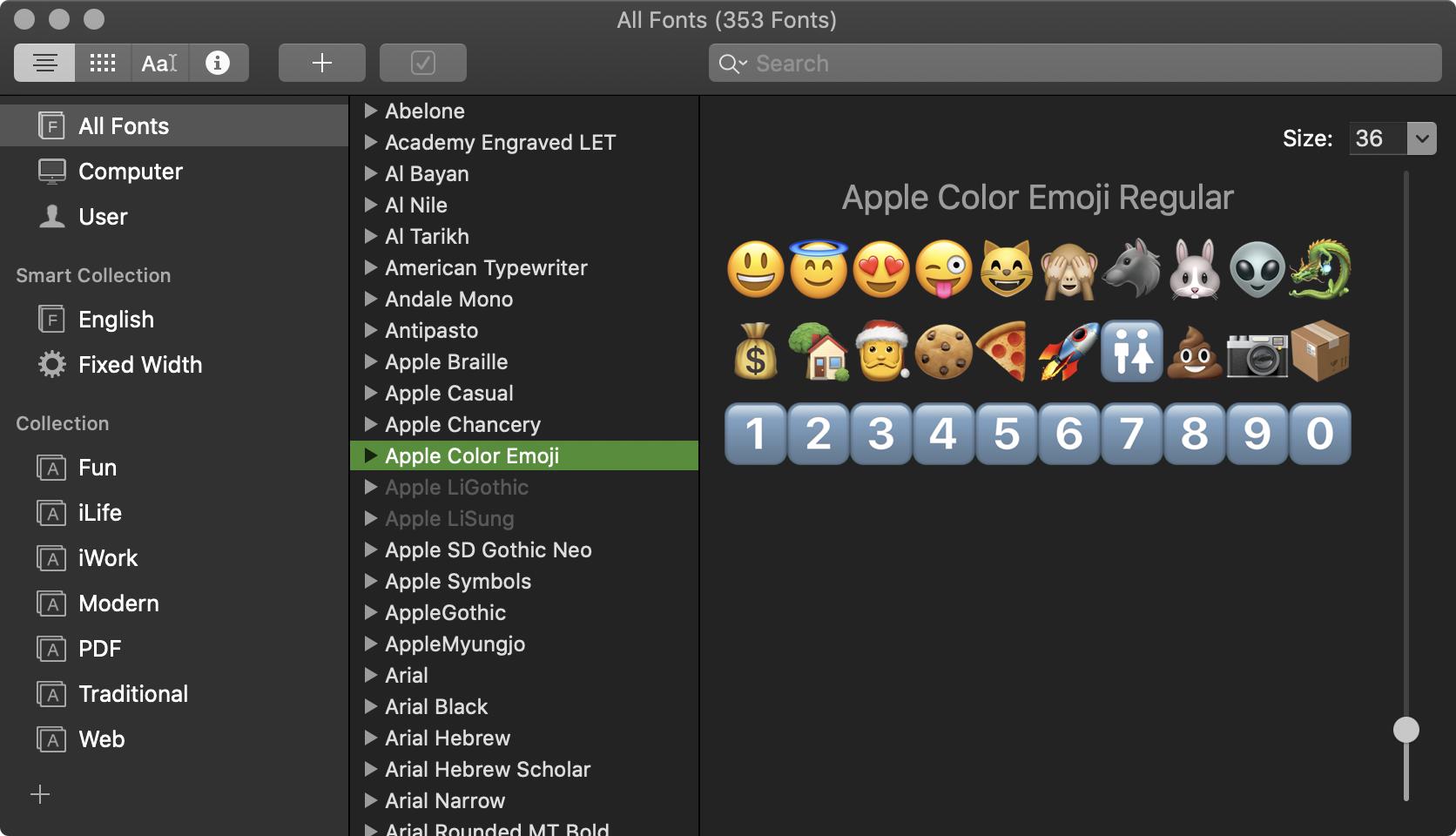Switch to sample preview view
1456x836 pixels.
[45, 63]
